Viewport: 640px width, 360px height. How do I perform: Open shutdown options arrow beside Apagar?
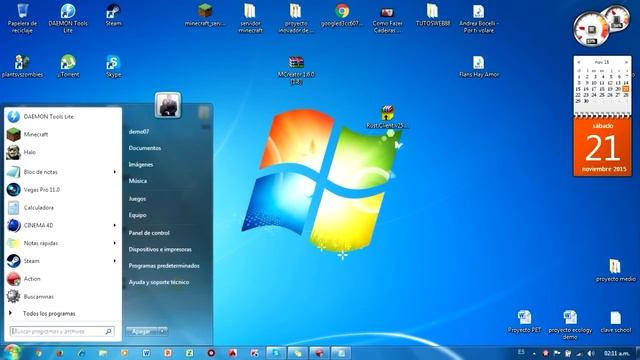pos(163,331)
